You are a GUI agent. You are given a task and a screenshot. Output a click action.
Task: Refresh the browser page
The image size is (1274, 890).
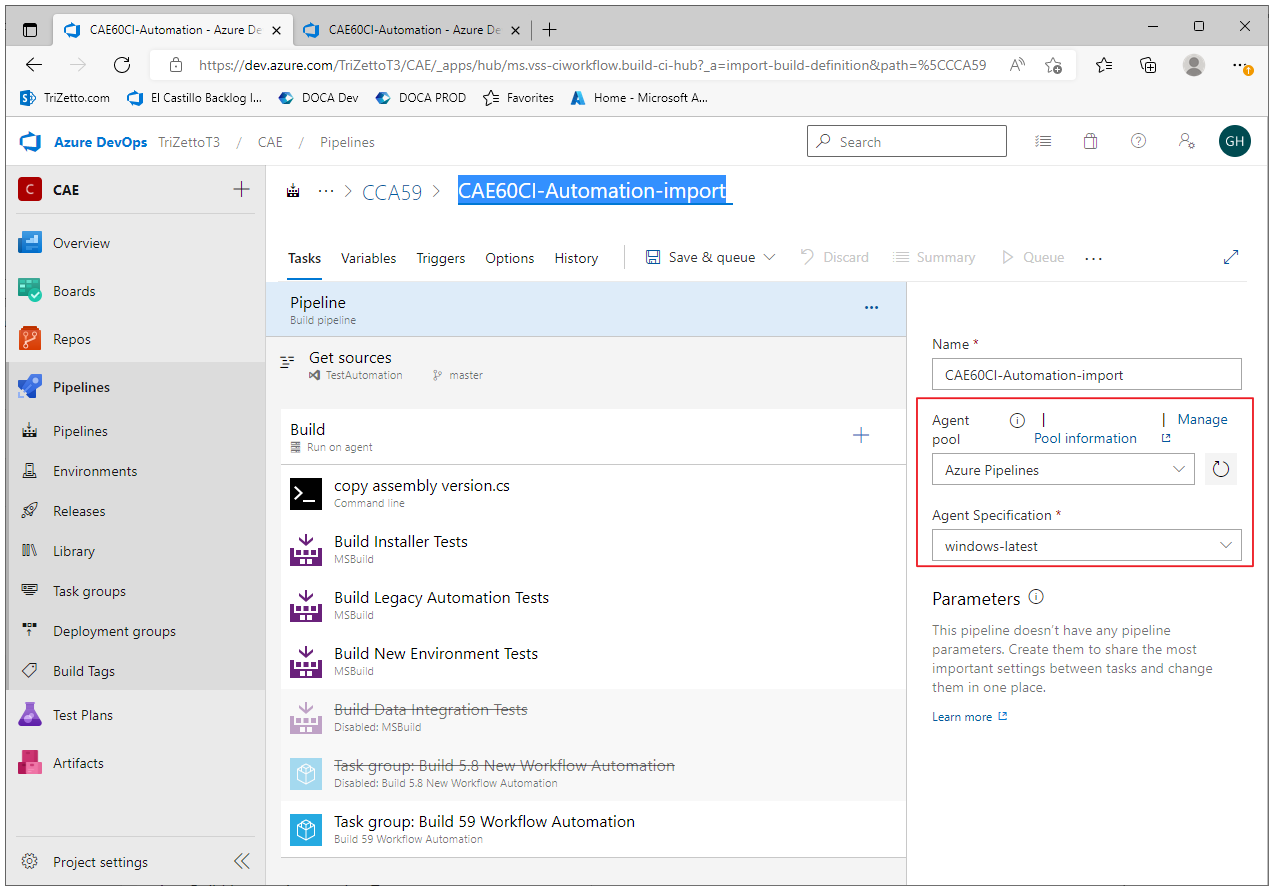pyautogui.click(x=122, y=65)
